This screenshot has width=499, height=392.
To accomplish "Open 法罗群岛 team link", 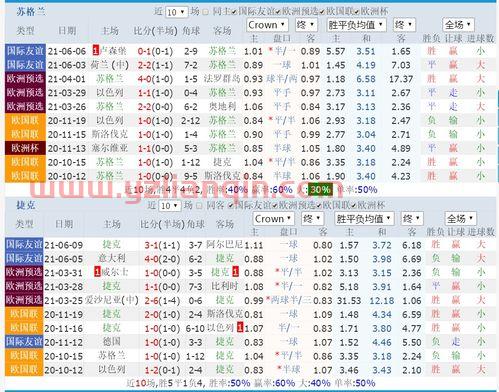I will pos(222,79).
